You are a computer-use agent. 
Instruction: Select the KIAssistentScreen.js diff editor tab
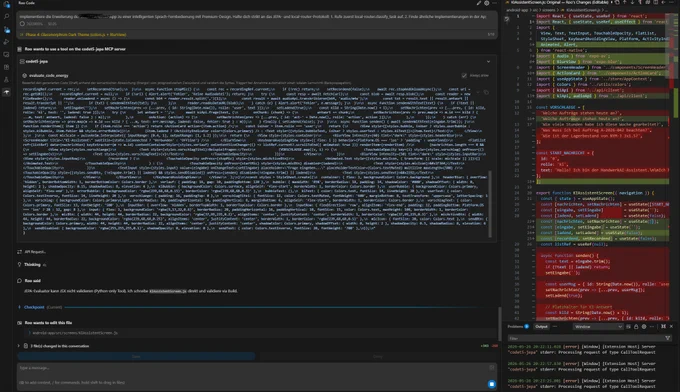click(558, 3)
